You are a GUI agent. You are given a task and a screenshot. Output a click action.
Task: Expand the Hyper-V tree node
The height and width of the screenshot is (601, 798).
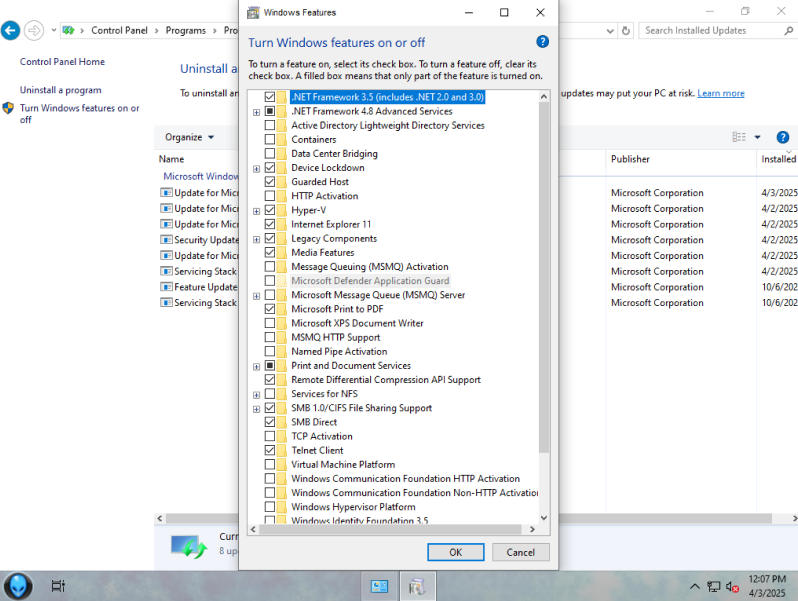pyautogui.click(x=256, y=211)
